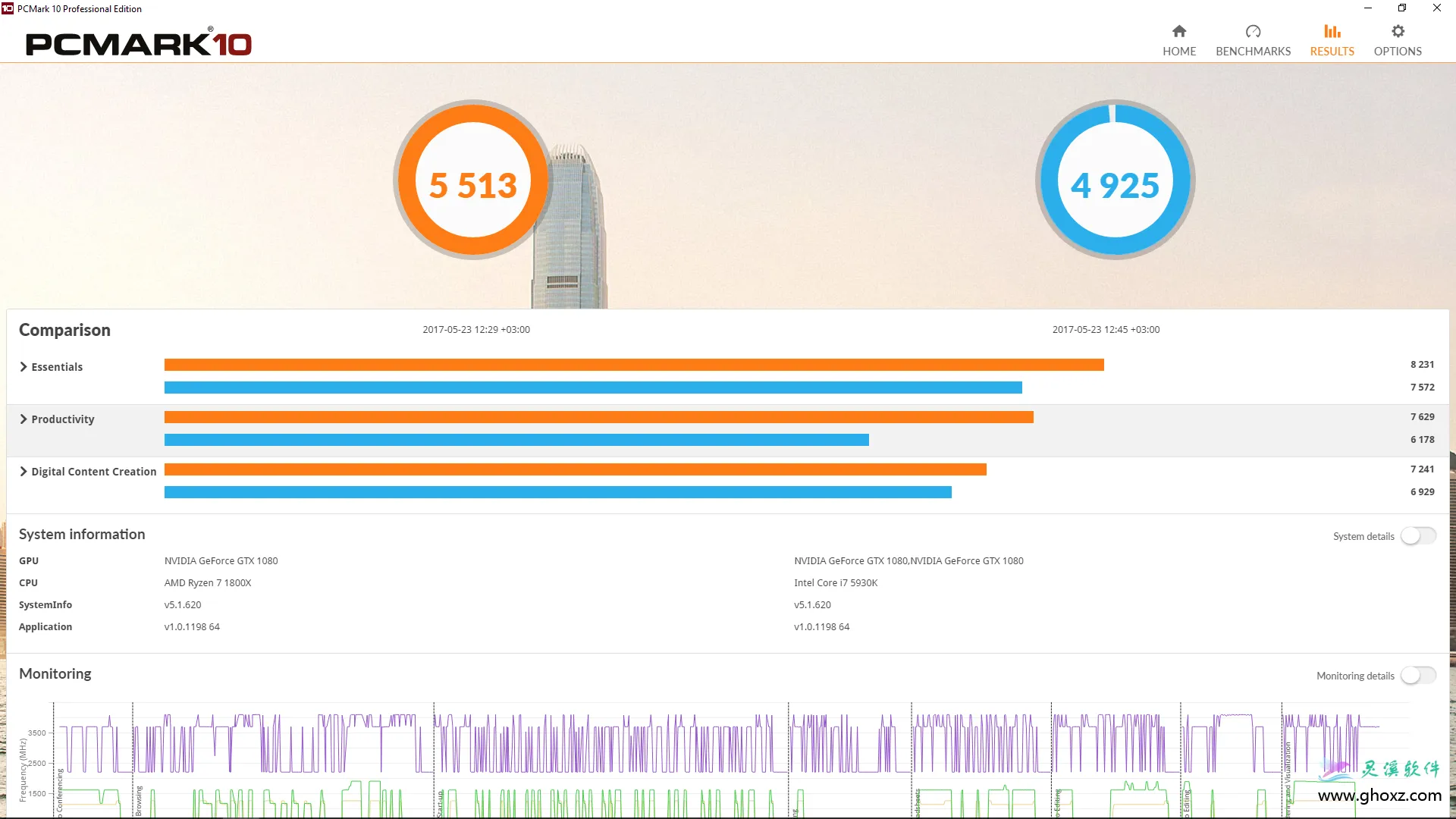This screenshot has height=819, width=1456.
Task: Switch to the HOME tab label
Action: point(1179,52)
